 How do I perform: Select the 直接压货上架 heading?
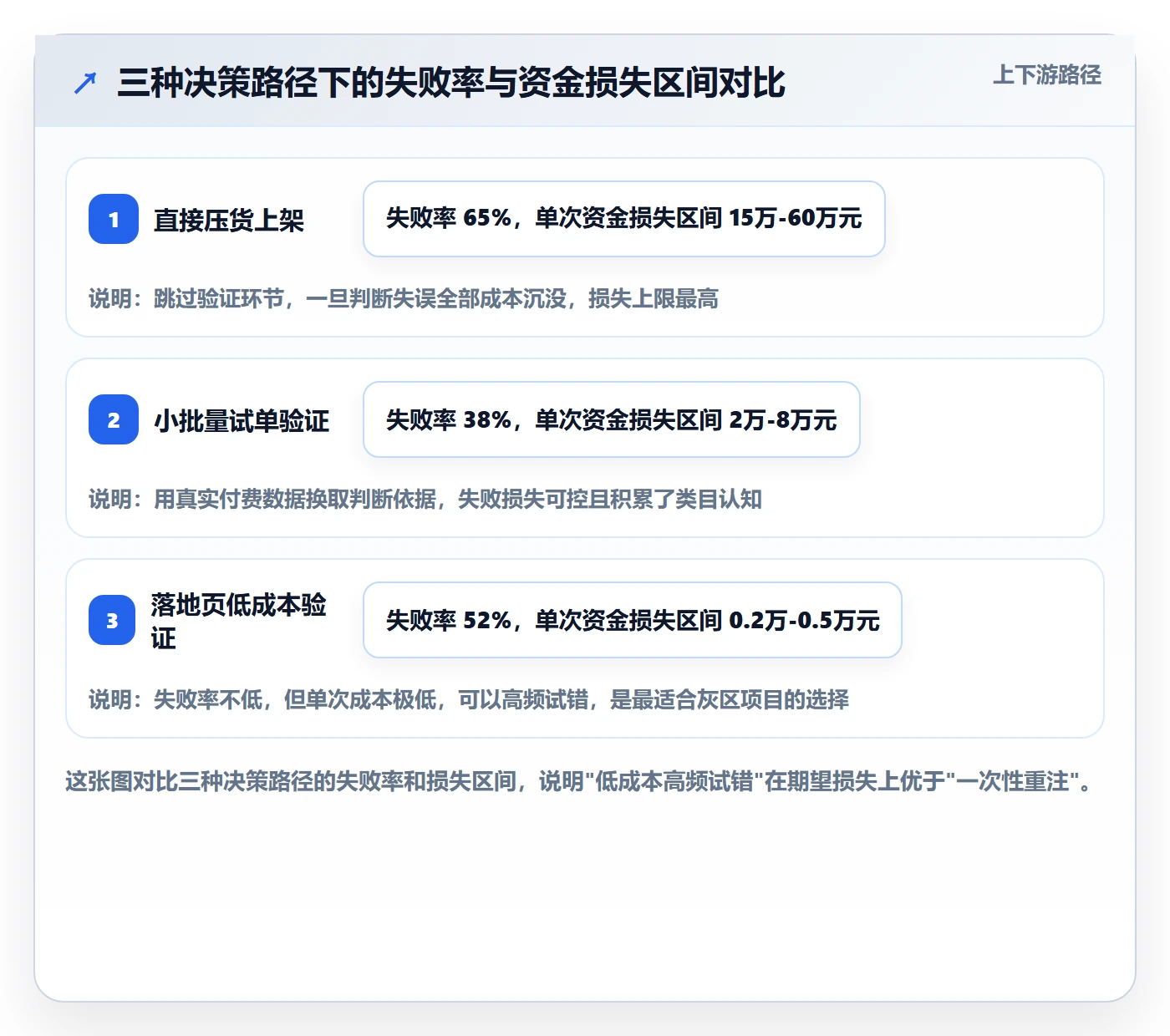pos(229,221)
